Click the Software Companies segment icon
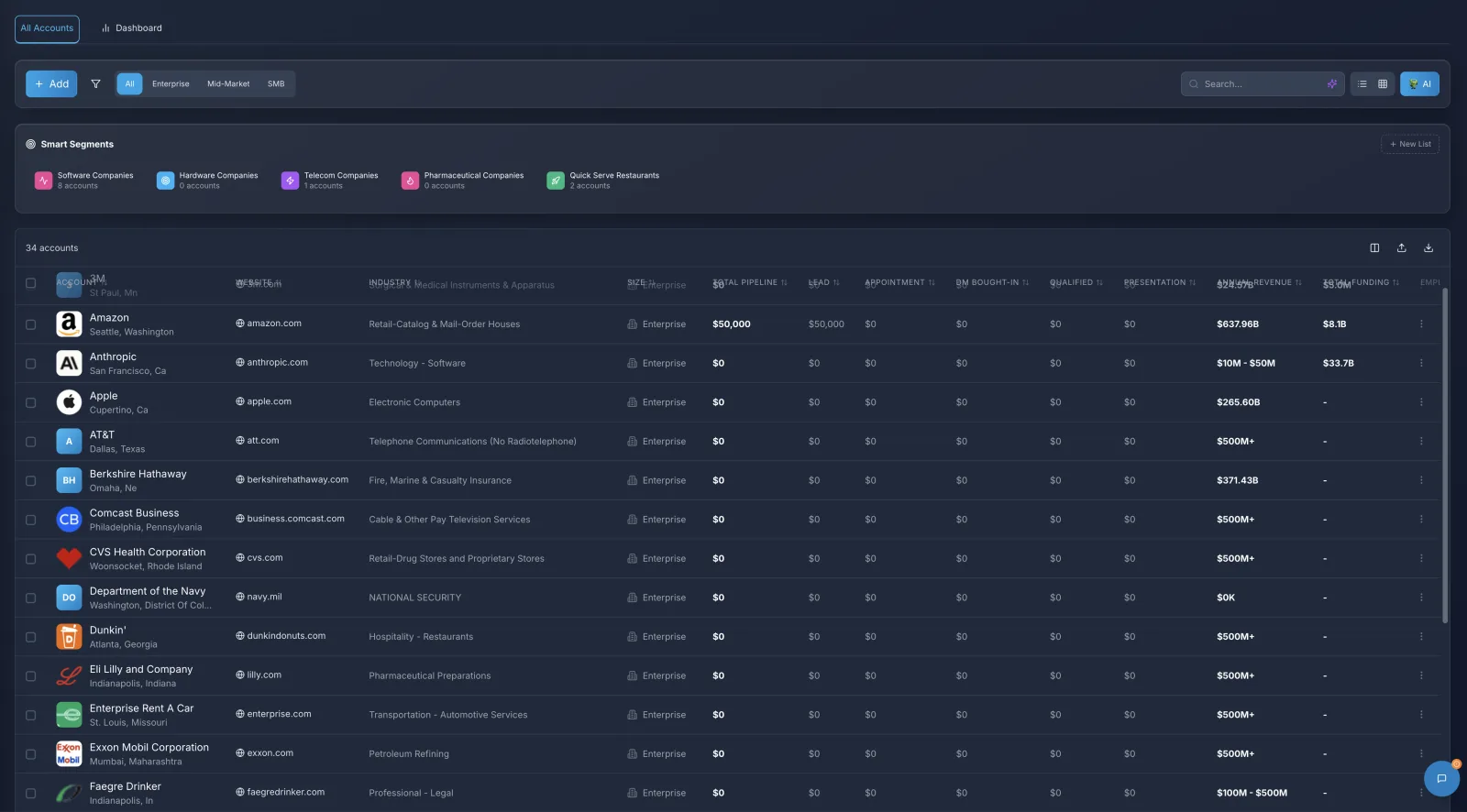The width and height of the screenshot is (1467, 812). click(43, 181)
